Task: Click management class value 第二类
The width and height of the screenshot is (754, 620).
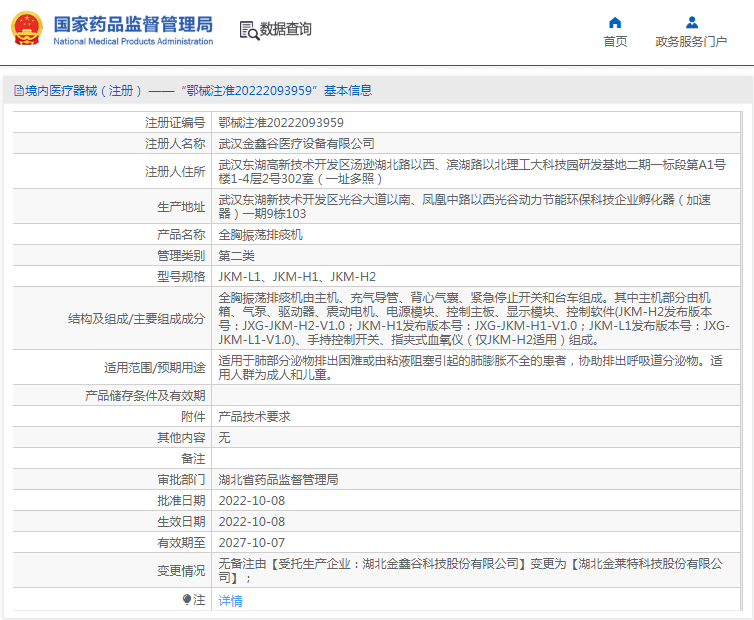Action: click(236, 255)
